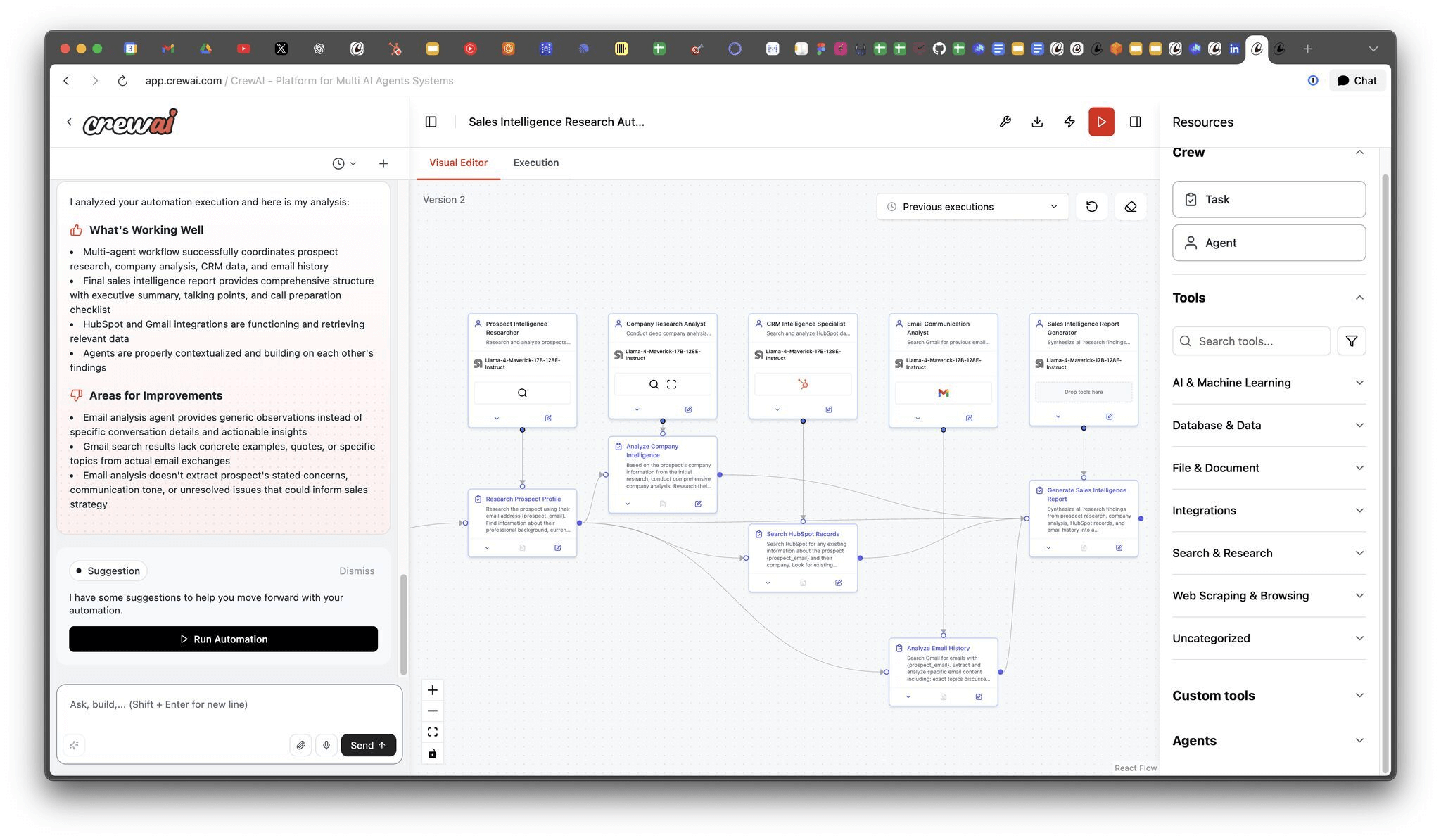Select the Visual Editor tab
The height and width of the screenshot is (840, 1441).
tap(458, 163)
